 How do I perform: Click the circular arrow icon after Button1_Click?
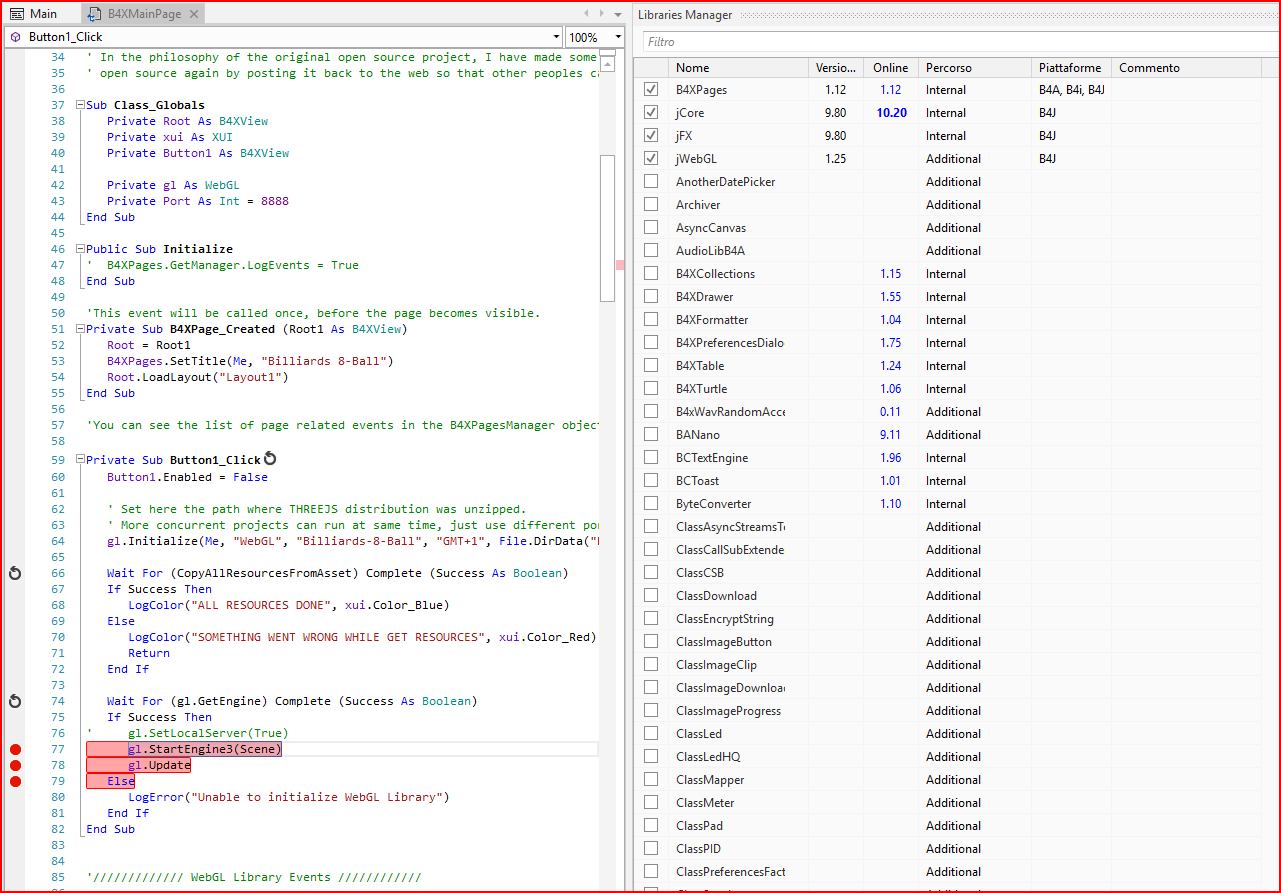pyautogui.click(x=269, y=460)
